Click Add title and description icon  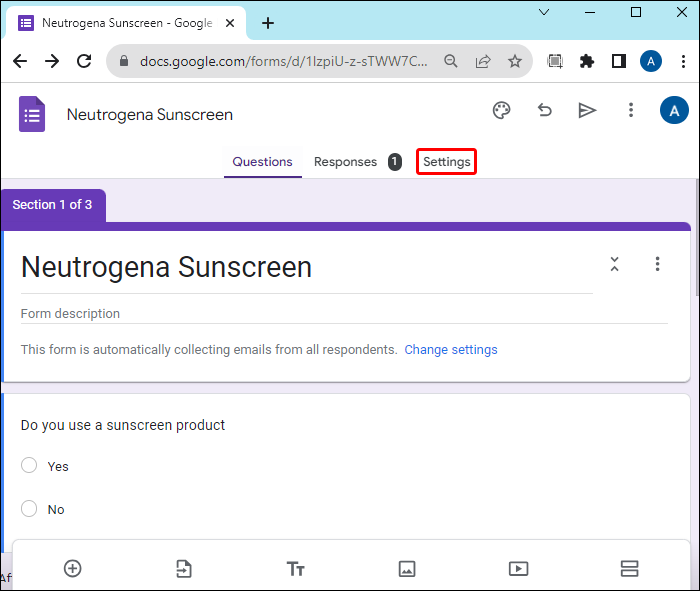point(295,569)
